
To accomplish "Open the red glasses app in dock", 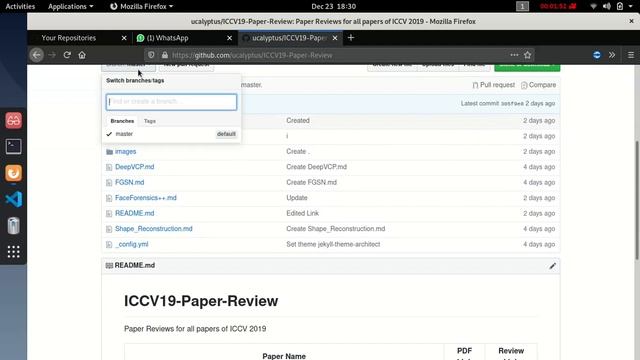I will pos(13,120).
